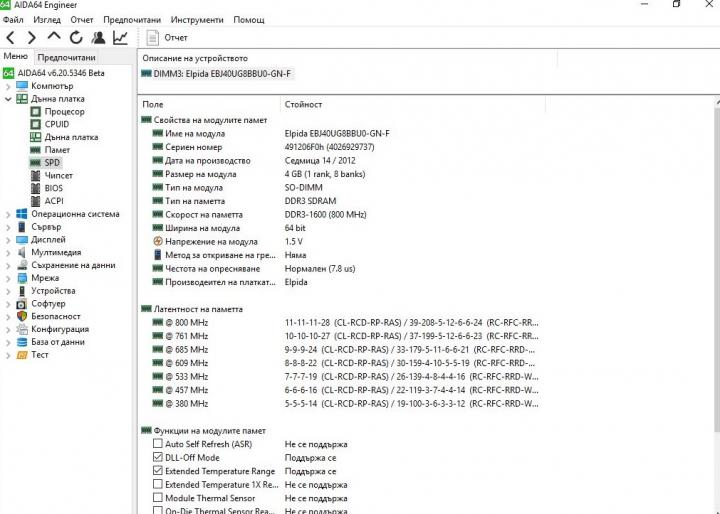The image size is (720, 514).
Task: Open the Помощ menu
Action: click(249, 20)
